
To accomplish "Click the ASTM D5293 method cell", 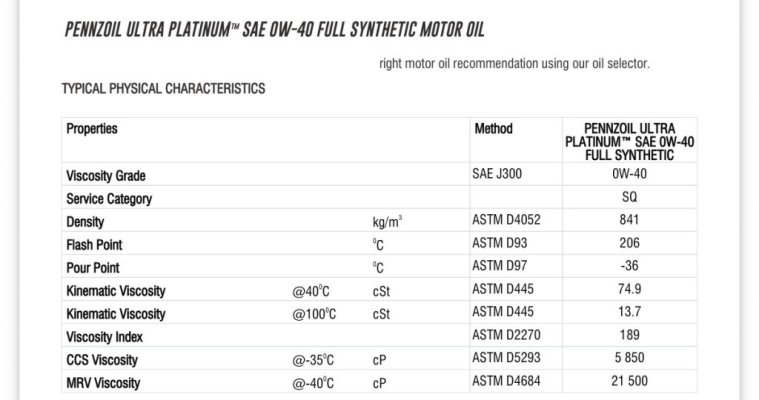I will point(506,358).
